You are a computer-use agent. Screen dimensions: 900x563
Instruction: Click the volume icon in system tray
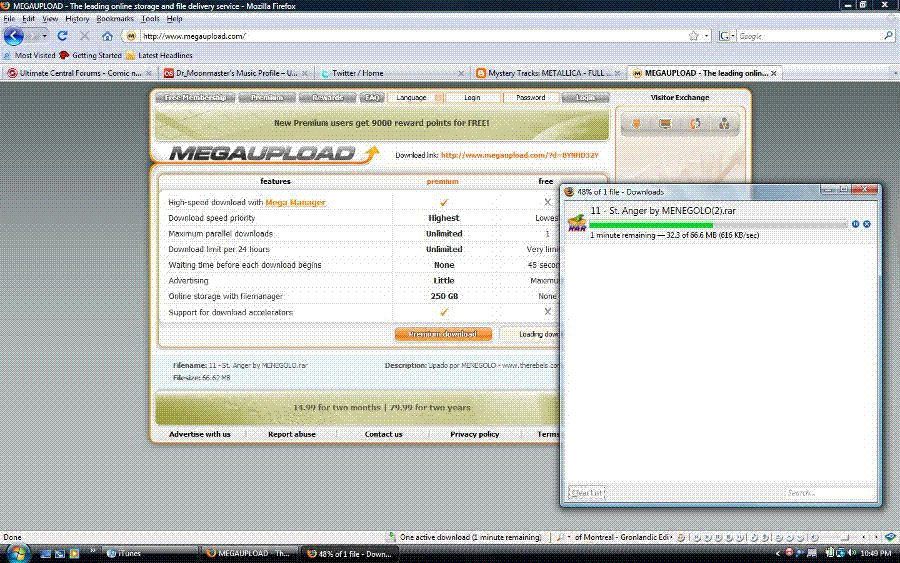click(x=852, y=553)
